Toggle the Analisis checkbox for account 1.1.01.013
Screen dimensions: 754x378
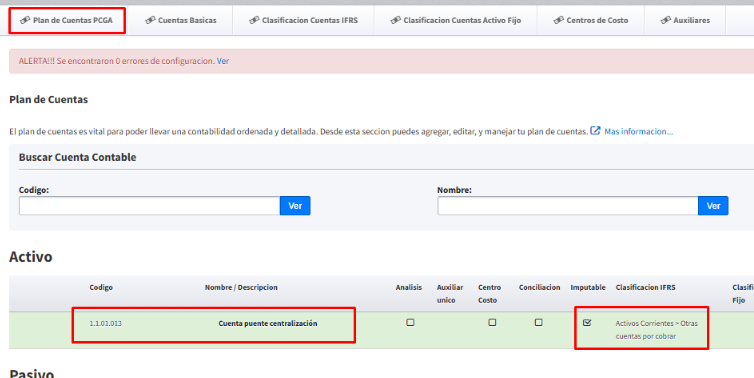point(410,323)
